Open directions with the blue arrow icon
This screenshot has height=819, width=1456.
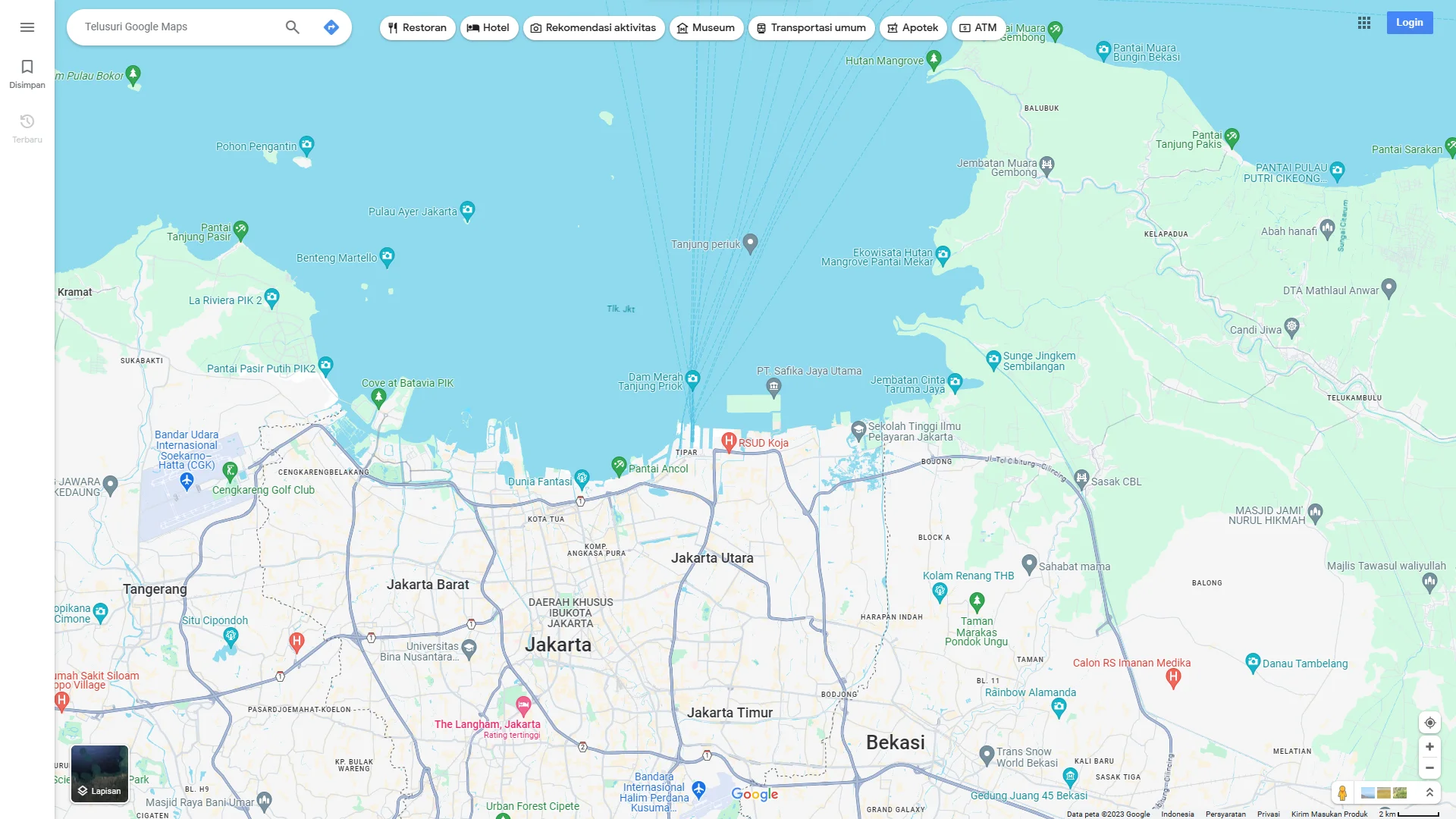(x=331, y=27)
